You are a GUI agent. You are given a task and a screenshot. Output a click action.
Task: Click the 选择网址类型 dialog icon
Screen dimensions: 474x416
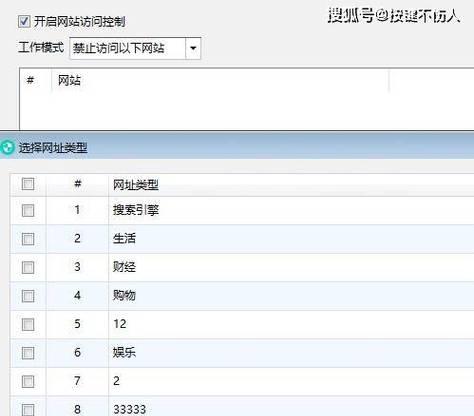pos(7,147)
